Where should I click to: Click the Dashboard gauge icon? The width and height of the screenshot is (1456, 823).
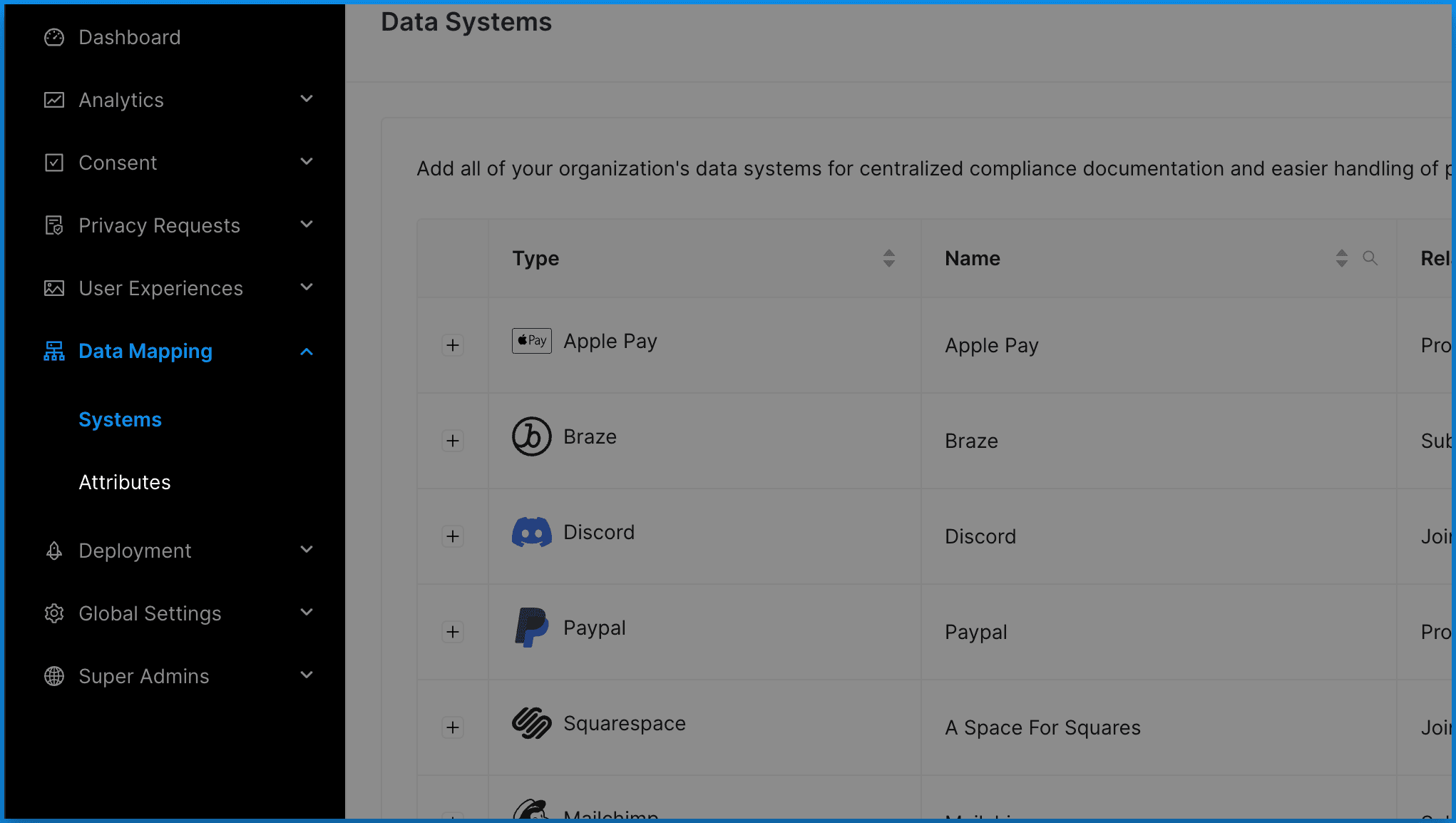[x=54, y=37]
